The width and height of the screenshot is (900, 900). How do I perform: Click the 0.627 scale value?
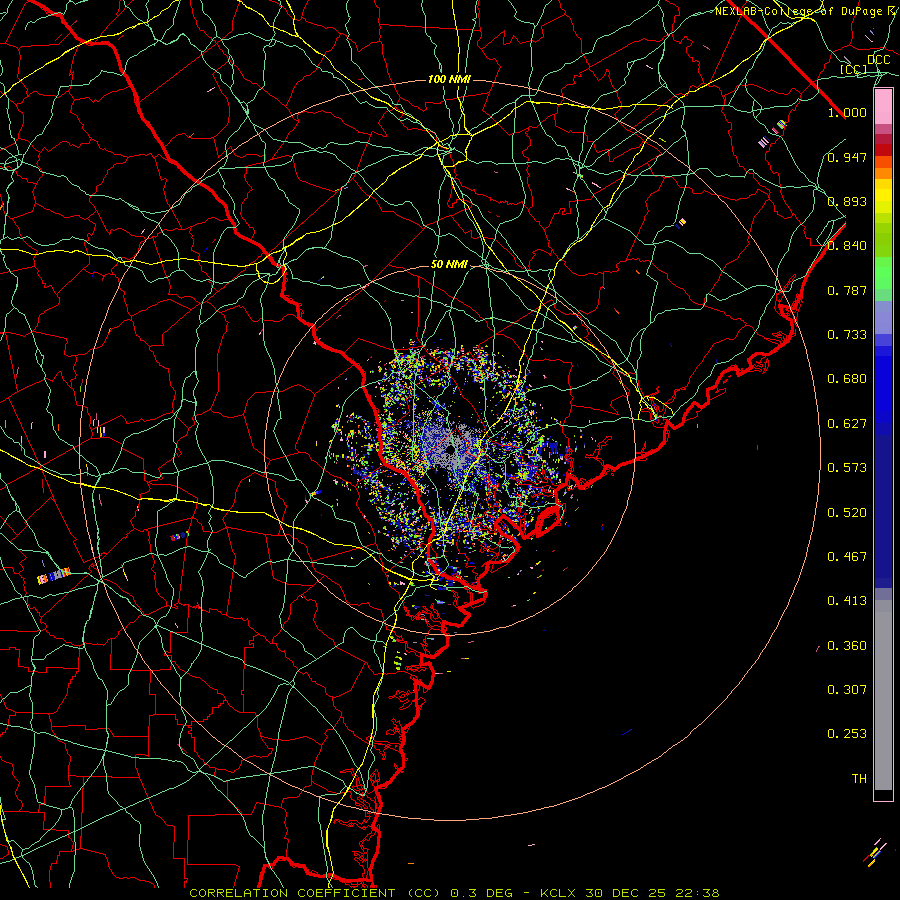click(x=847, y=424)
